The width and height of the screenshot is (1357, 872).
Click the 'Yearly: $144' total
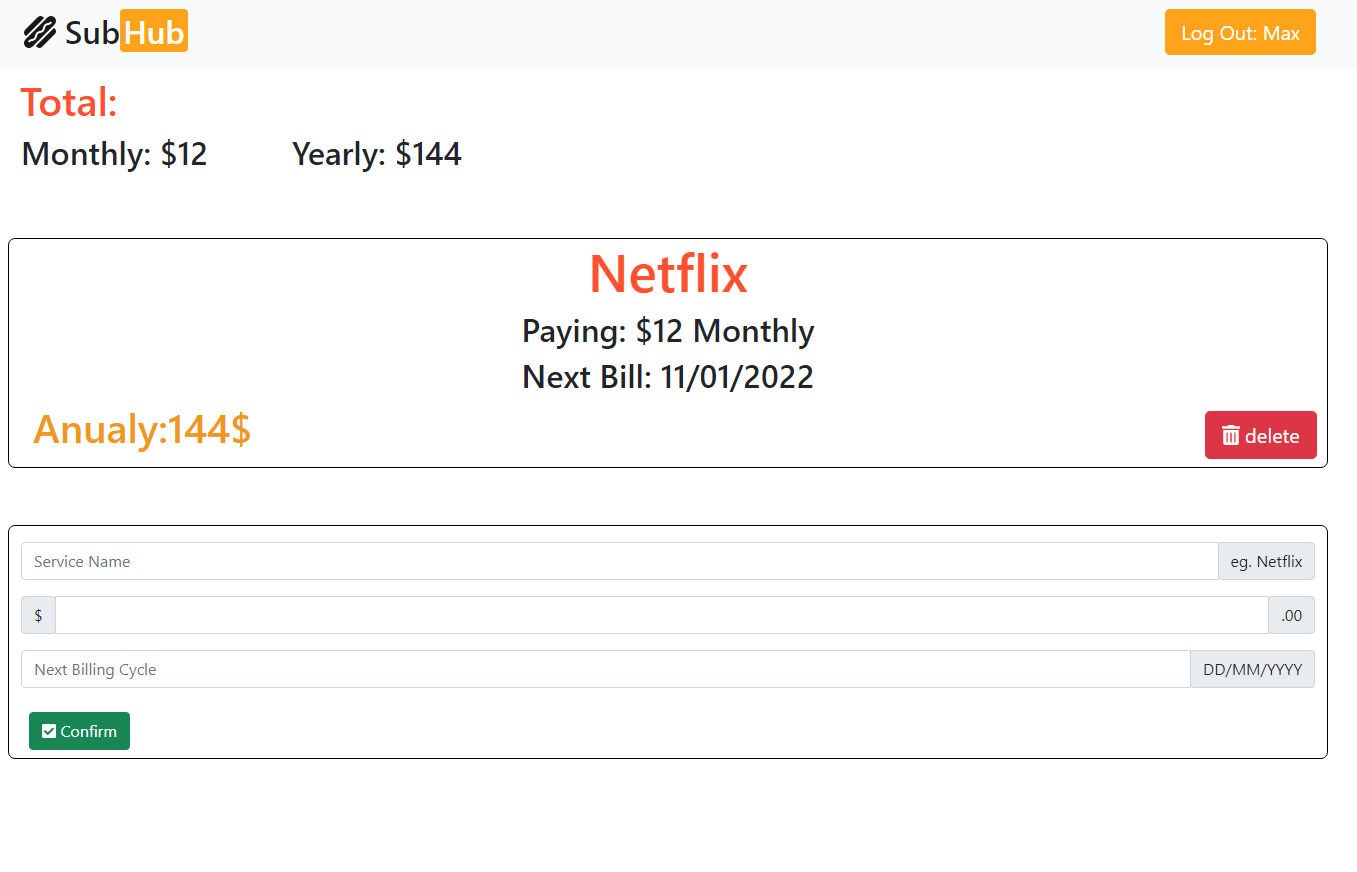tap(377, 154)
